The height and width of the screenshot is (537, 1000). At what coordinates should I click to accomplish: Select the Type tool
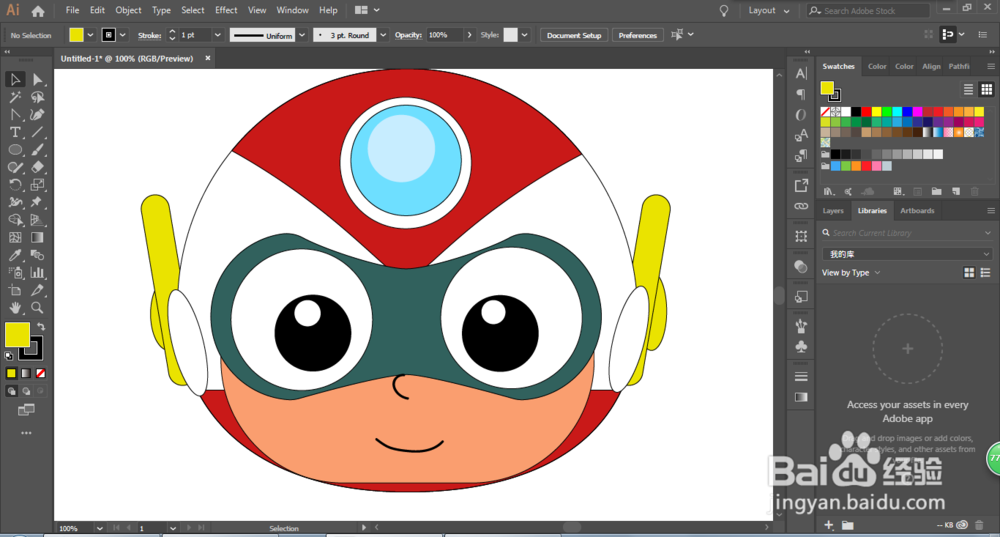(x=15, y=132)
